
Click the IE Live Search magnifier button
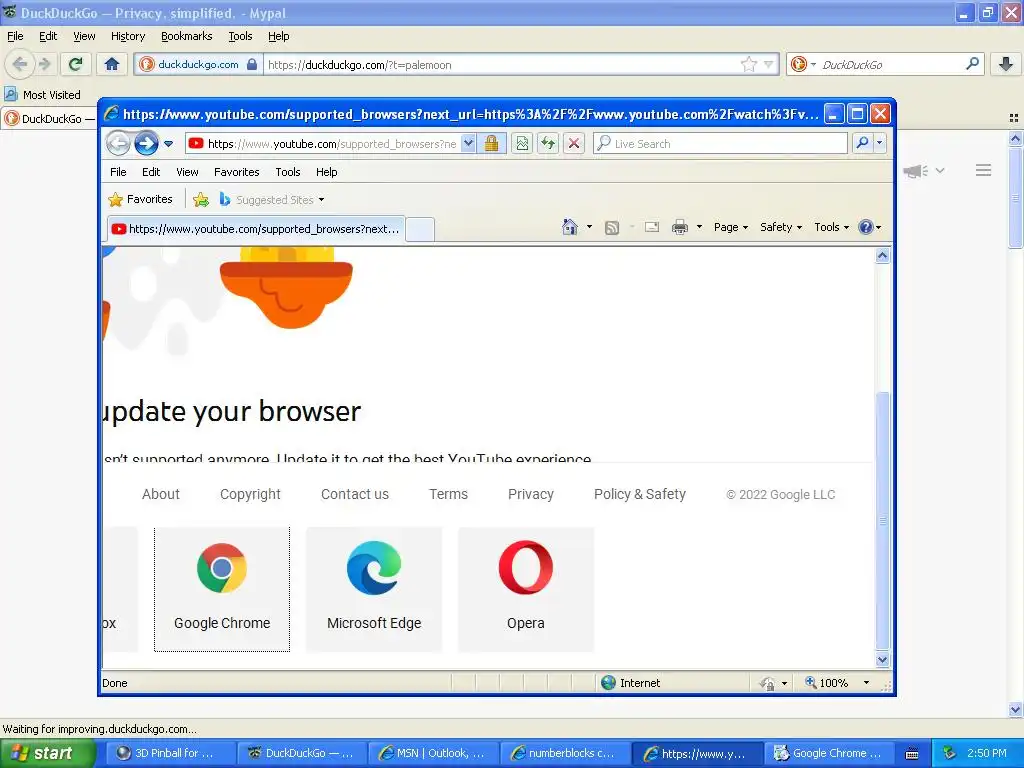coord(863,143)
